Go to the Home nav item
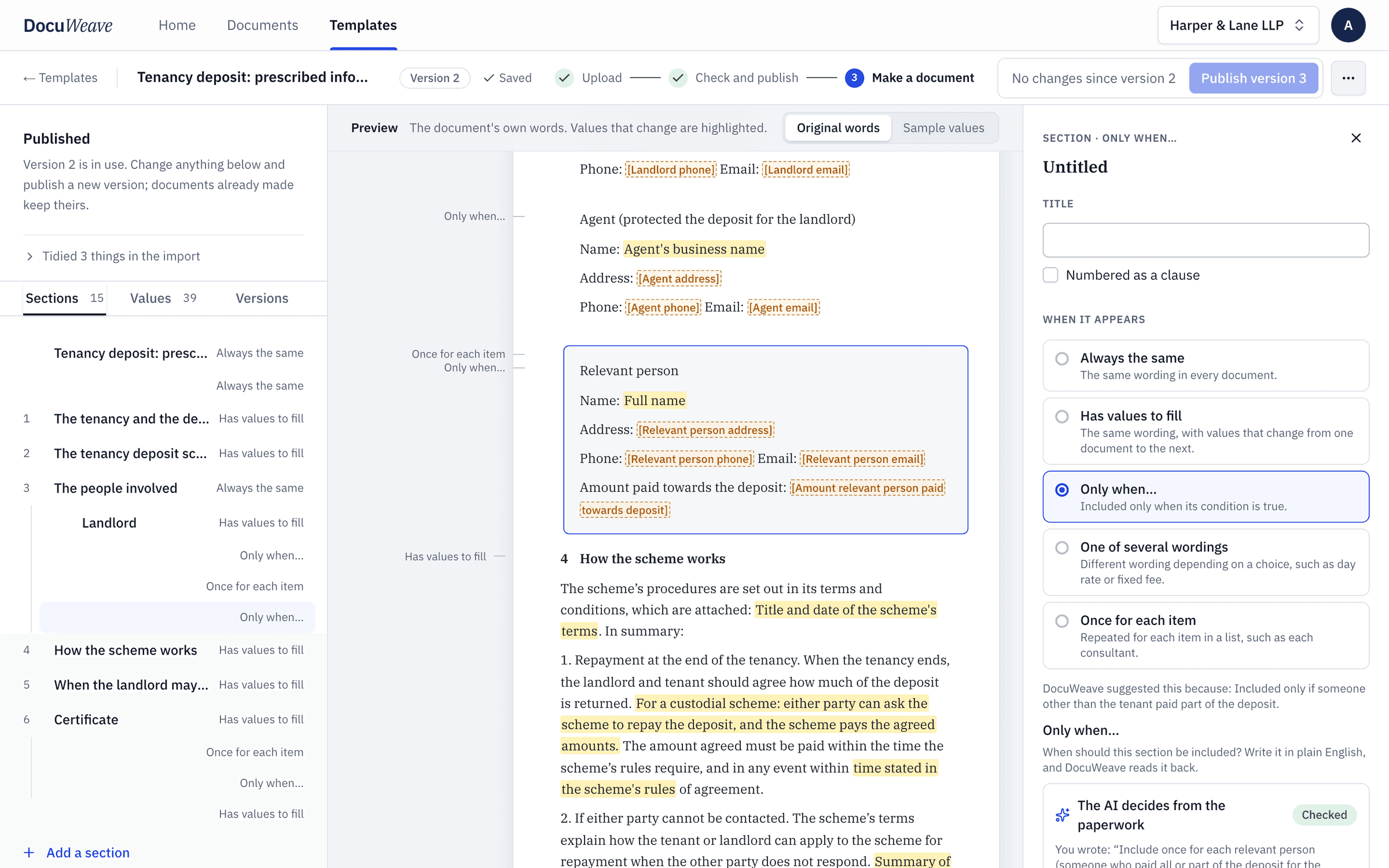This screenshot has width=1389, height=868. coord(177,25)
